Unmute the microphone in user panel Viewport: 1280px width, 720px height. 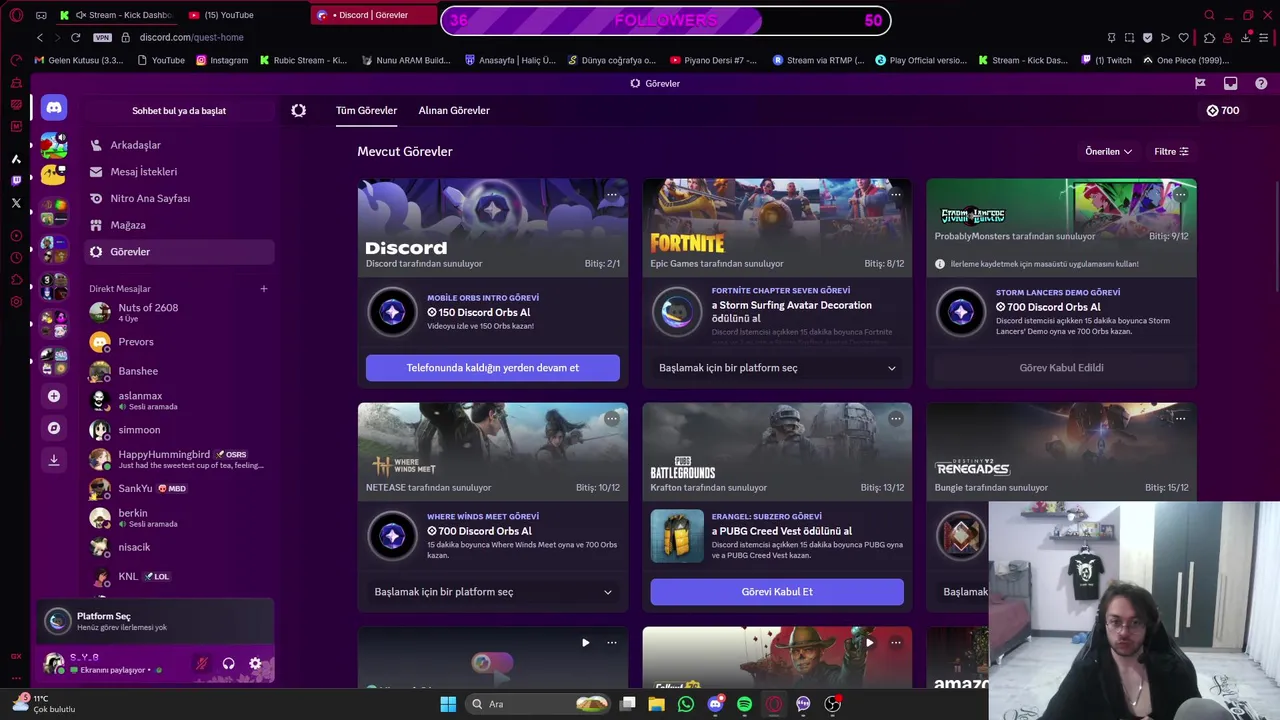tap(202, 663)
